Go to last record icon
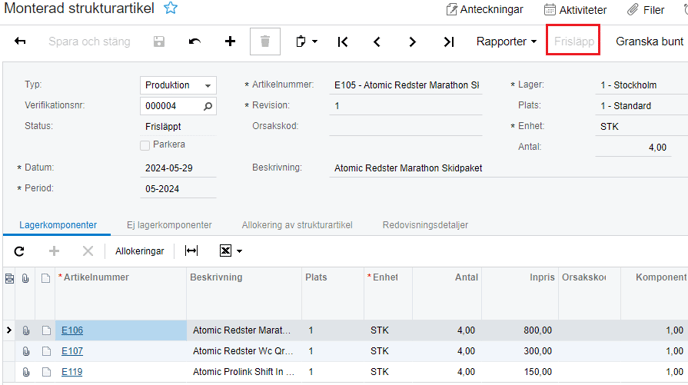This screenshot has width=688, height=385. 448,42
